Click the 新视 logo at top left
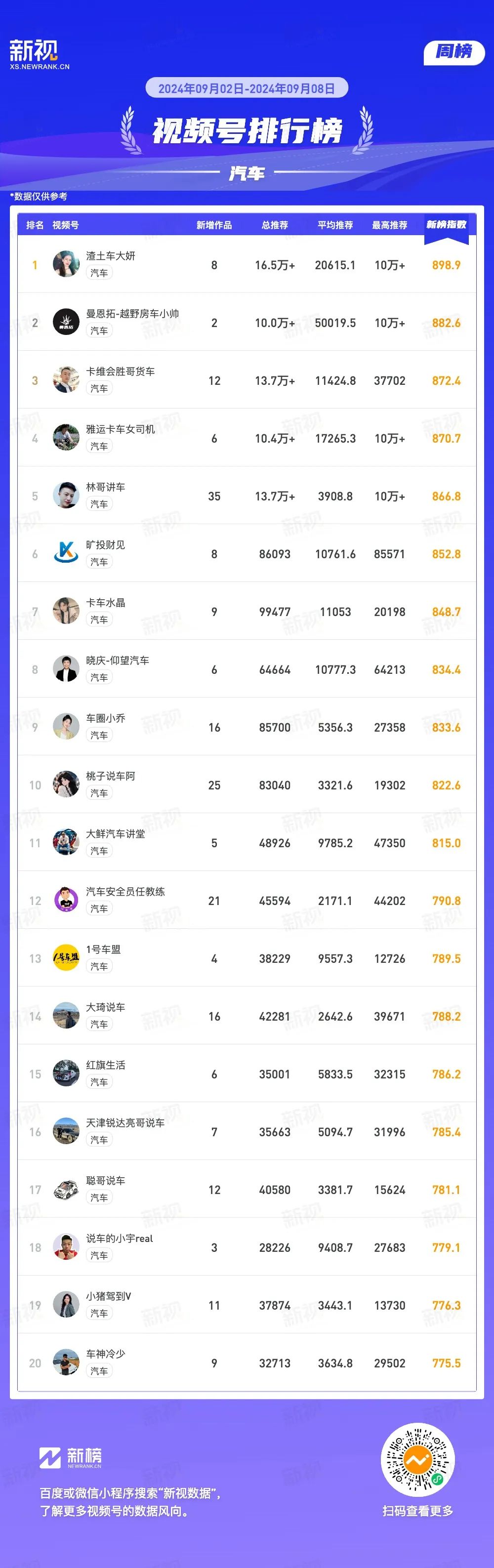Screen dimensions: 494x1568 point(39,54)
